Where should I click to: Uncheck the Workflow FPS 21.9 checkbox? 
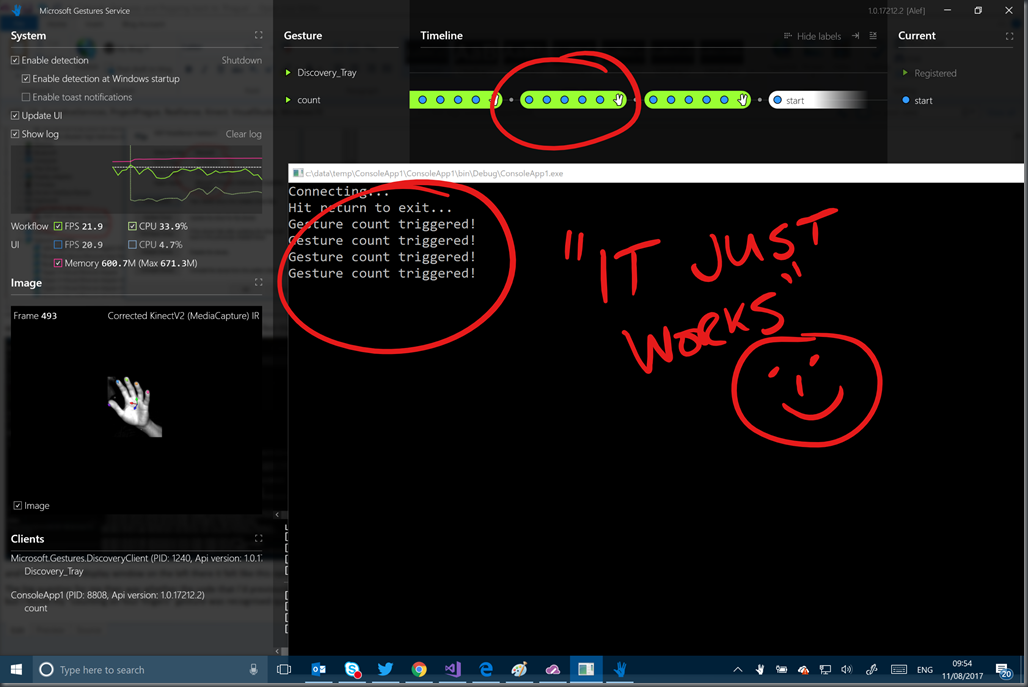[x=58, y=226]
